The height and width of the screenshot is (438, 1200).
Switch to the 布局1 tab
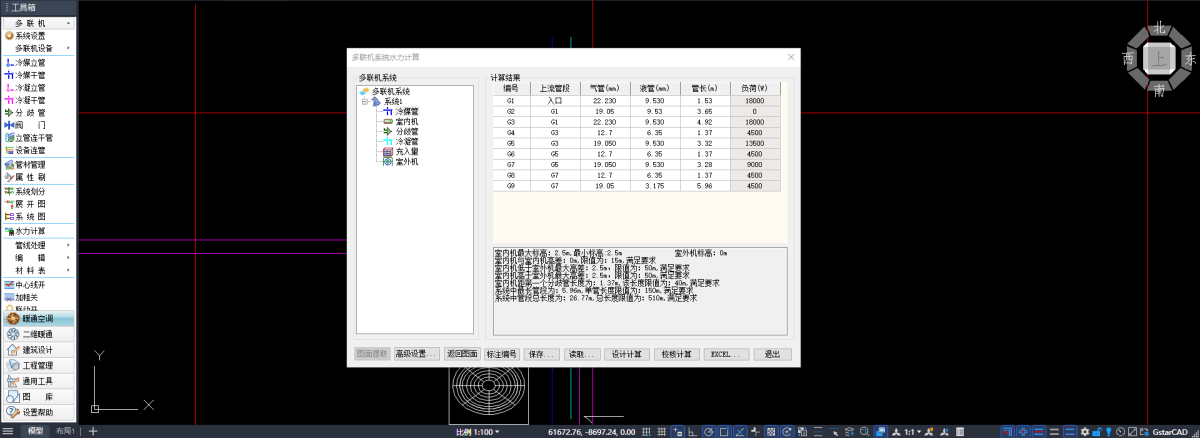tap(66, 431)
